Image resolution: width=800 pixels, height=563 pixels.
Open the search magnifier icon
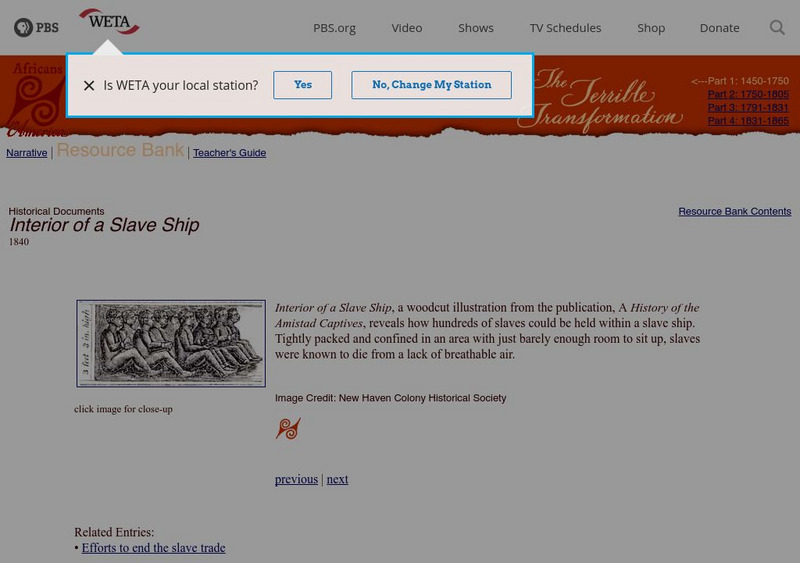(x=777, y=27)
